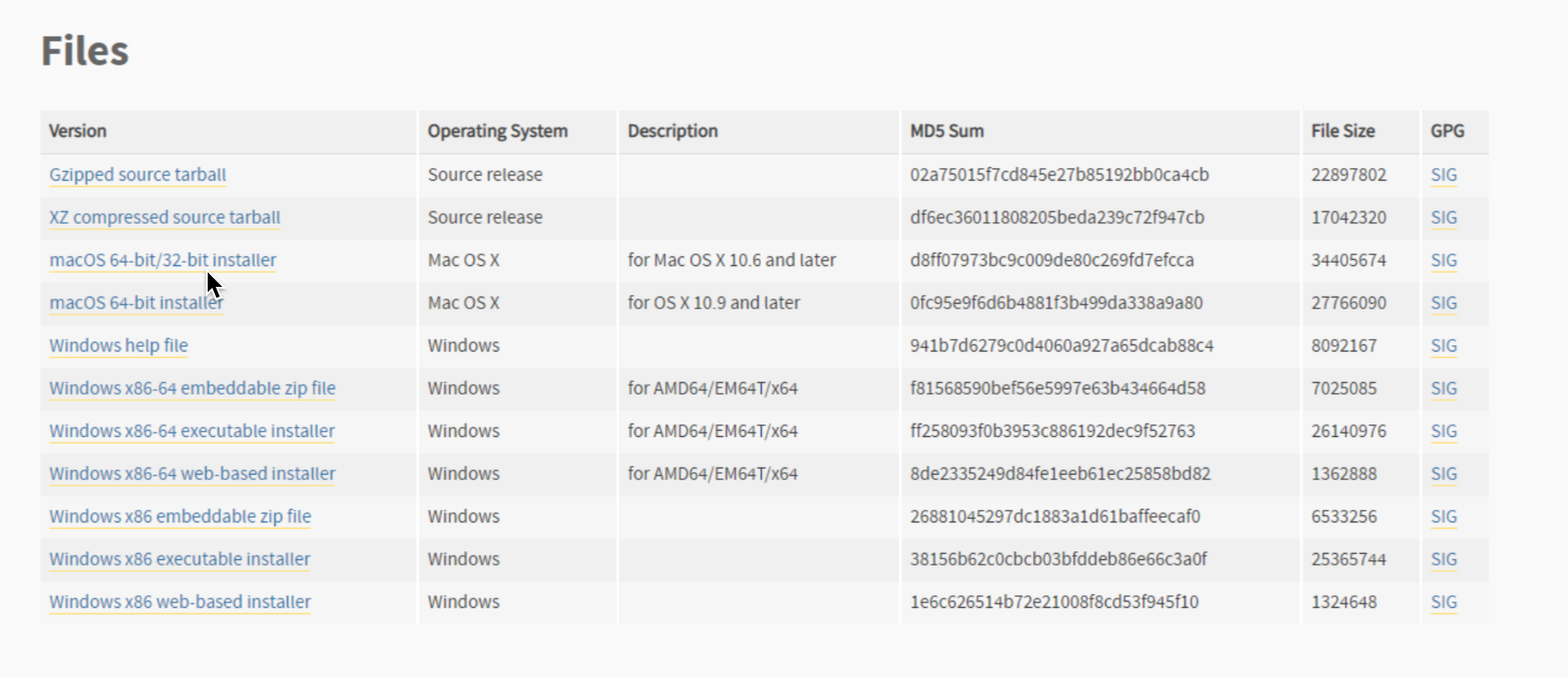The image size is (1568, 678).
Task: Choose Windows x86-64 web-based installer
Action: coord(192,474)
